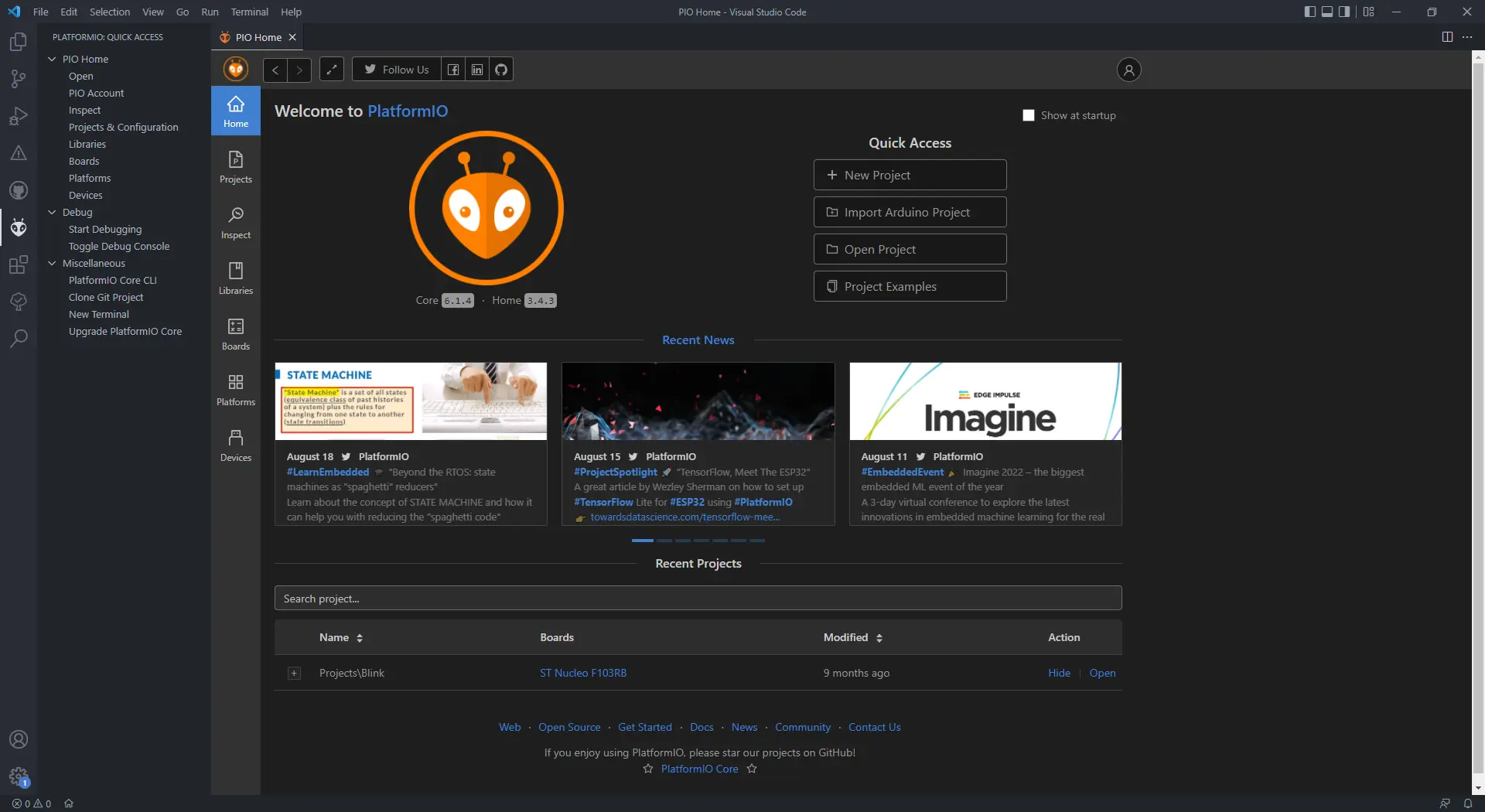Select the first news carousel indicator

click(x=642, y=541)
